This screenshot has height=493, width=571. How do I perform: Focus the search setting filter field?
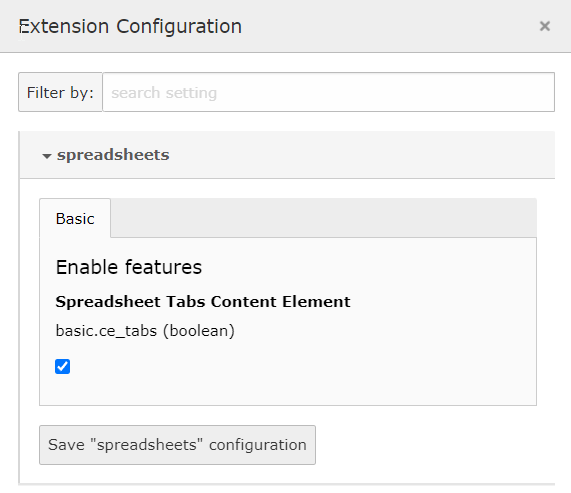[x=328, y=92]
